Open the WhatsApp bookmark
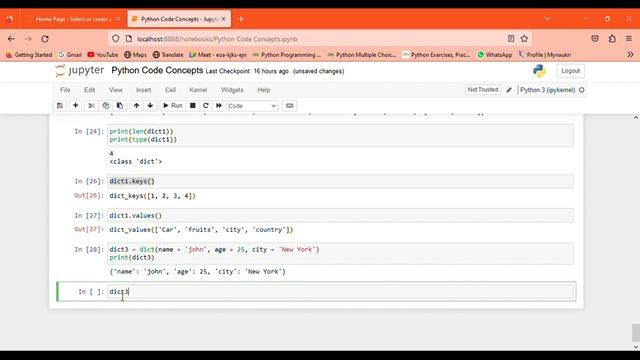The width and height of the screenshot is (640, 360). [x=494, y=55]
